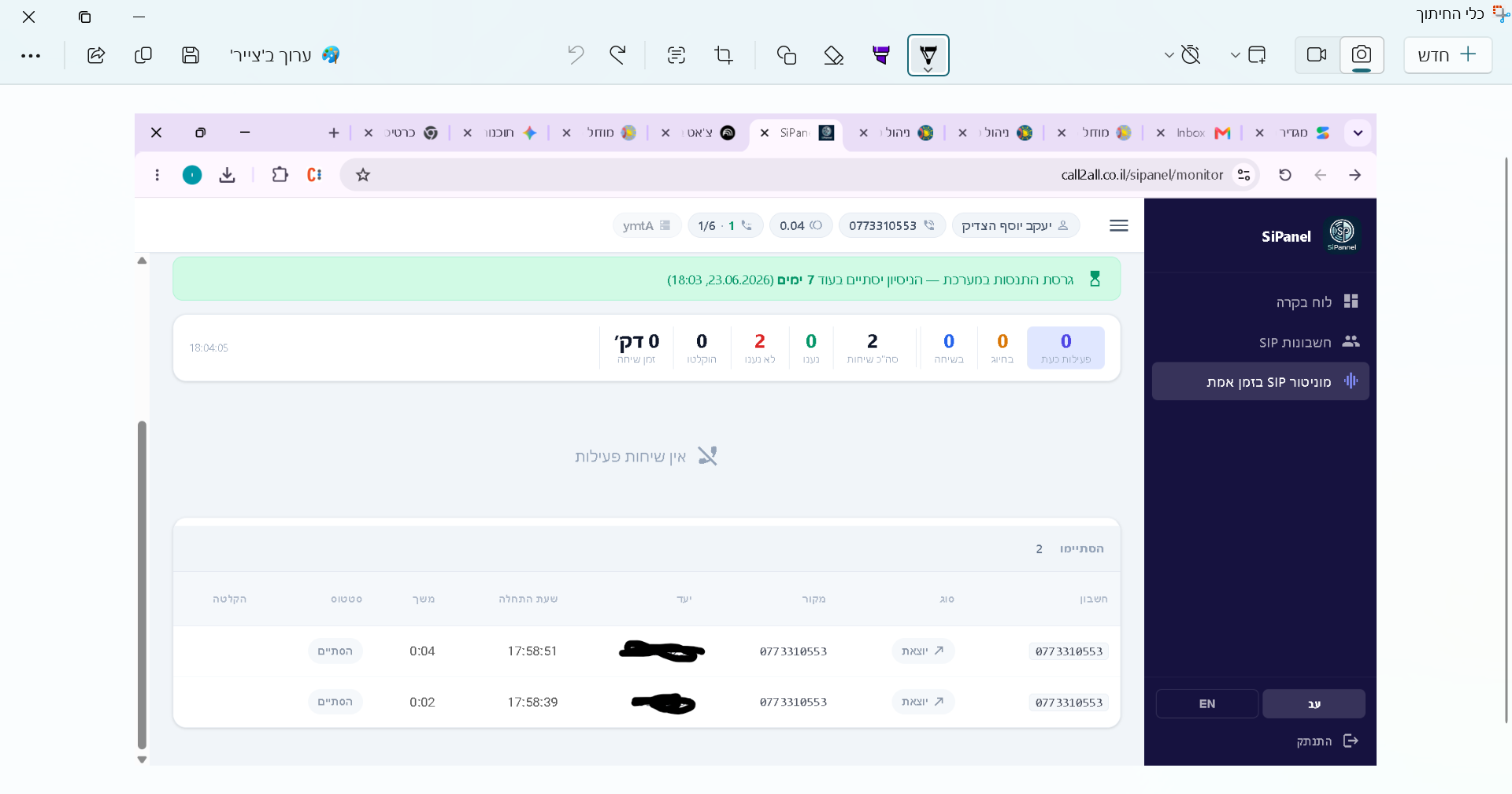This screenshot has height=794, width=1512.
Task: Open the text actions tool
Action: pyautogui.click(x=676, y=55)
